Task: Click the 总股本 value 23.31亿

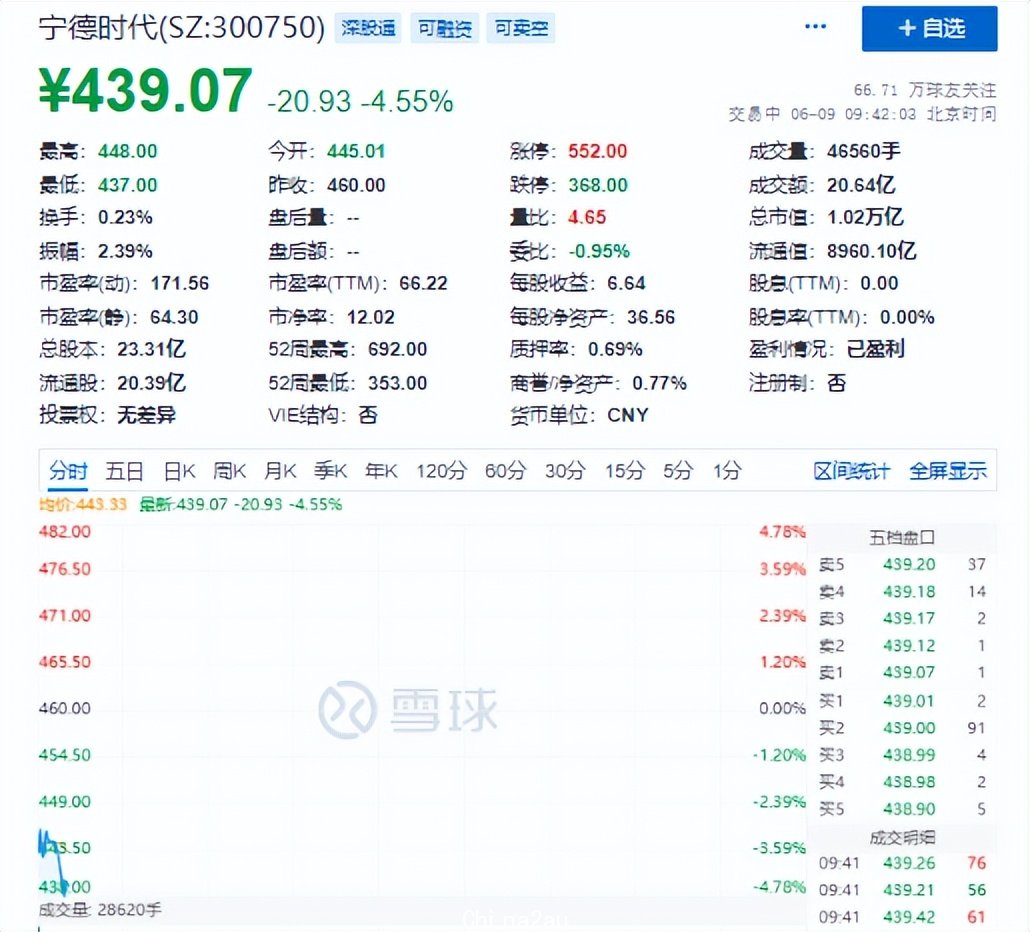Action: pyautogui.click(x=151, y=349)
